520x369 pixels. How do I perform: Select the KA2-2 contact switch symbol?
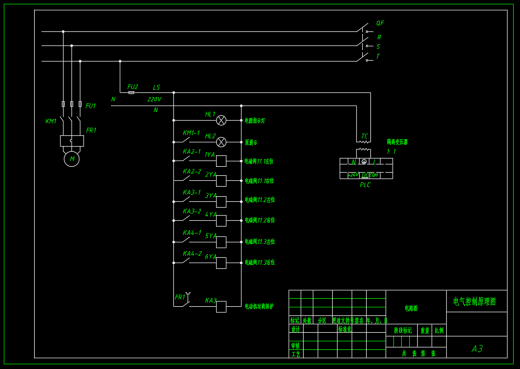[x=185, y=179]
